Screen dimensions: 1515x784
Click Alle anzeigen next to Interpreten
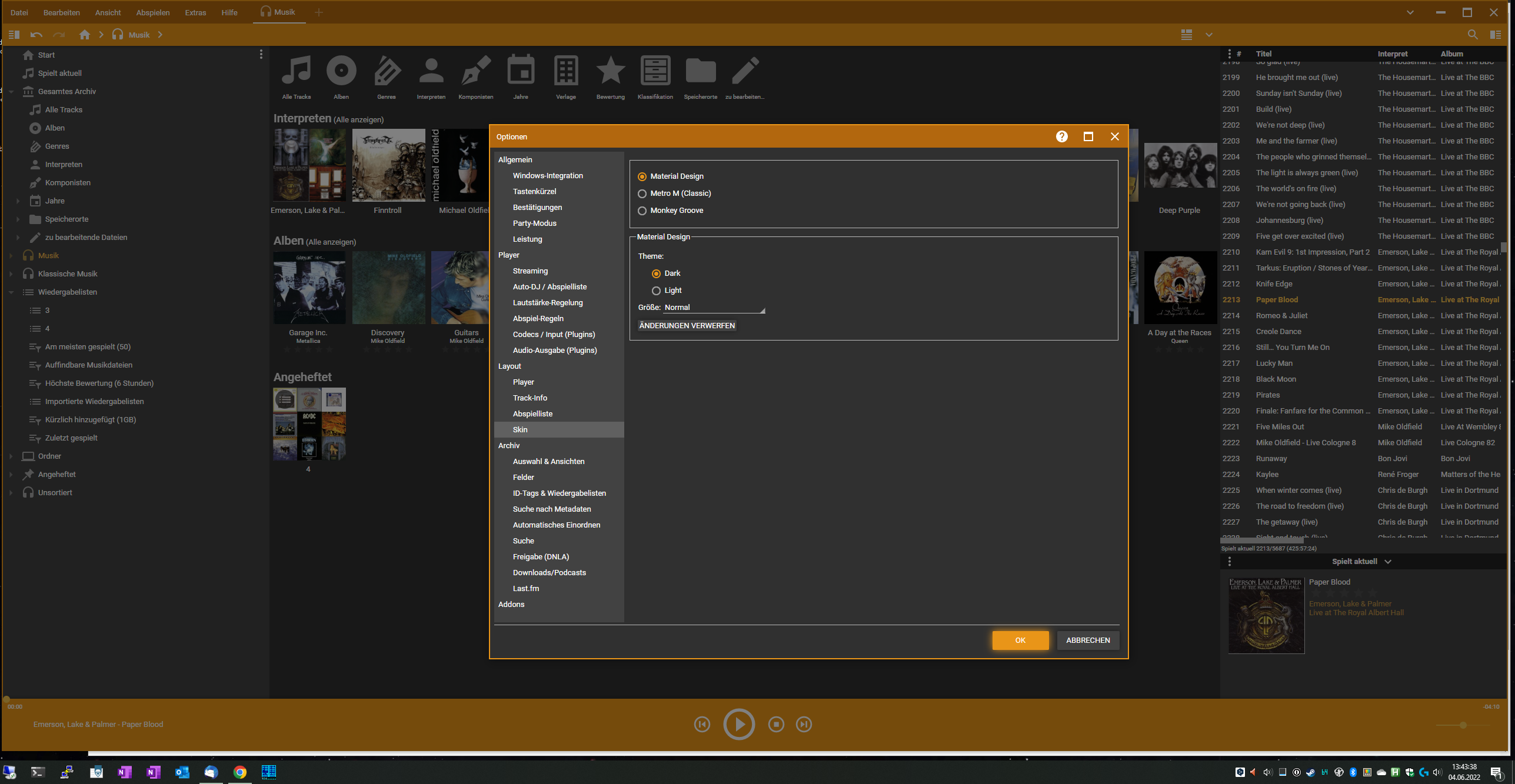[x=359, y=120]
